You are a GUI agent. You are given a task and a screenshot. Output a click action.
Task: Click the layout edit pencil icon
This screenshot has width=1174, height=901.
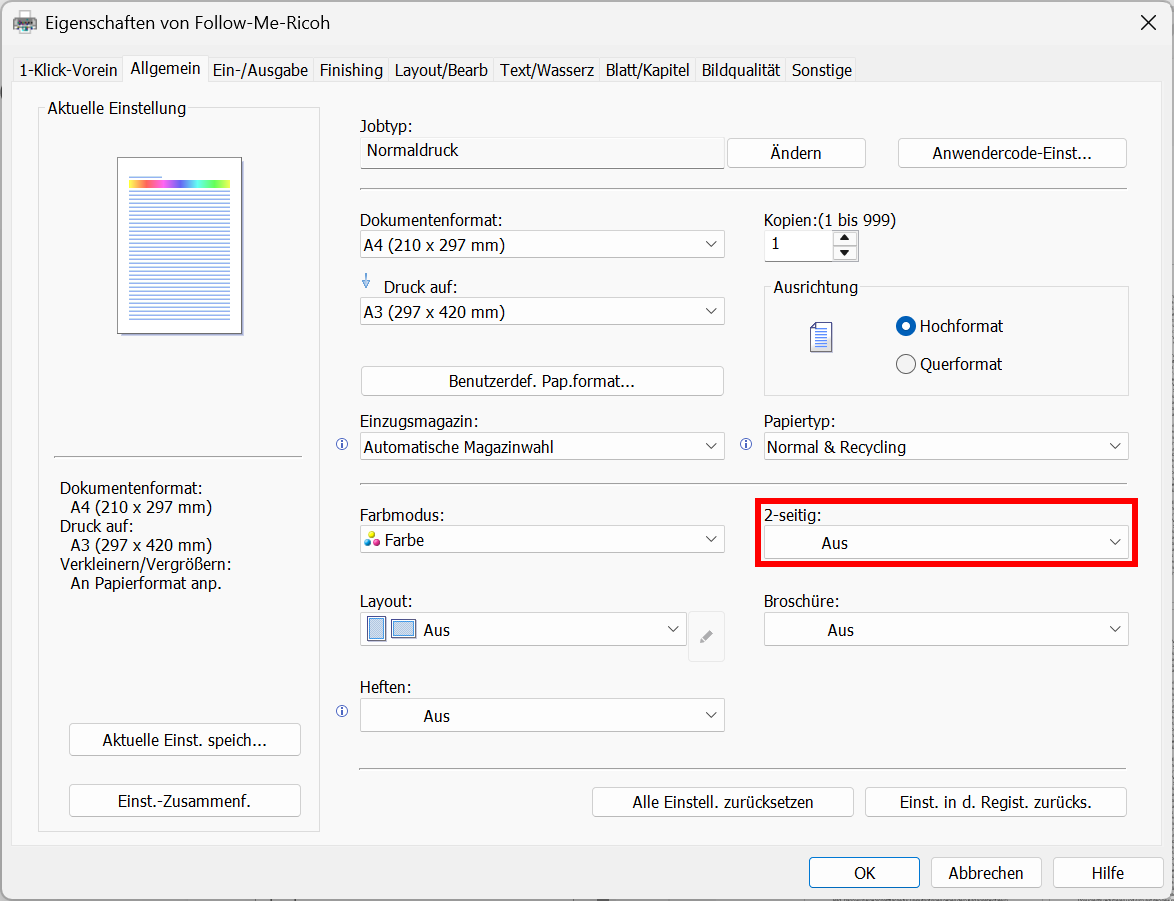[x=706, y=636]
